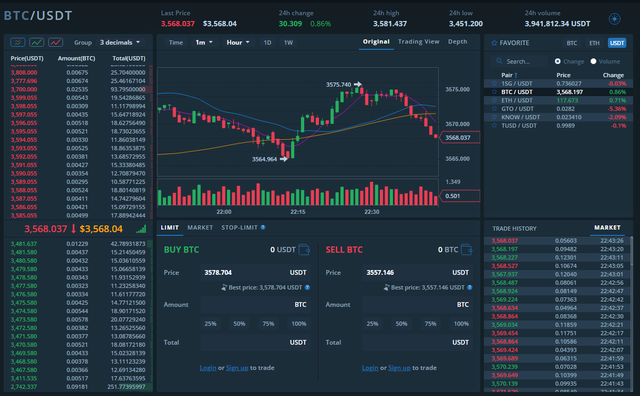
Task: Filter market pairs by ETH
Action: pyautogui.click(x=594, y=43)
